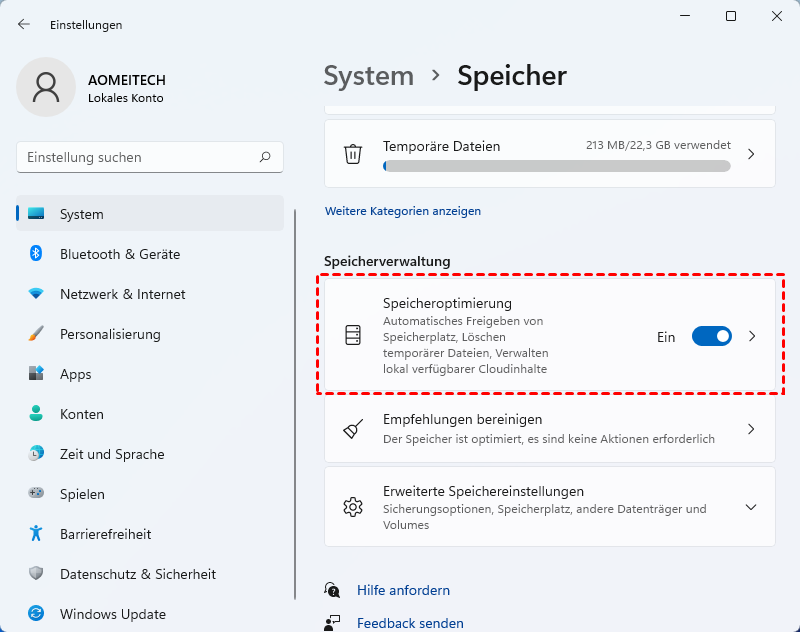
Task: Click the Hilfe anfordern link
Action: (403, 590)
